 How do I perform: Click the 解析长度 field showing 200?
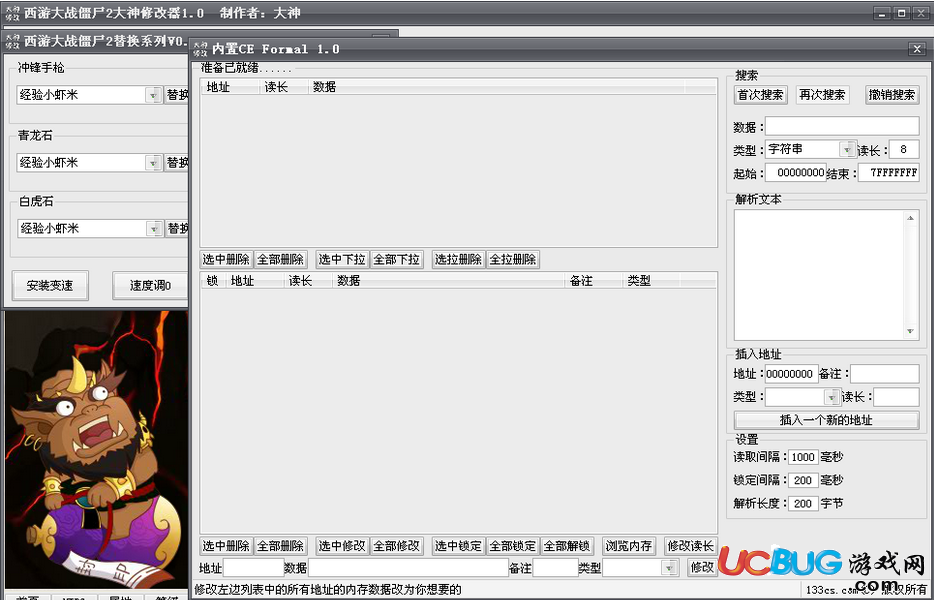(x=803, y=503)
